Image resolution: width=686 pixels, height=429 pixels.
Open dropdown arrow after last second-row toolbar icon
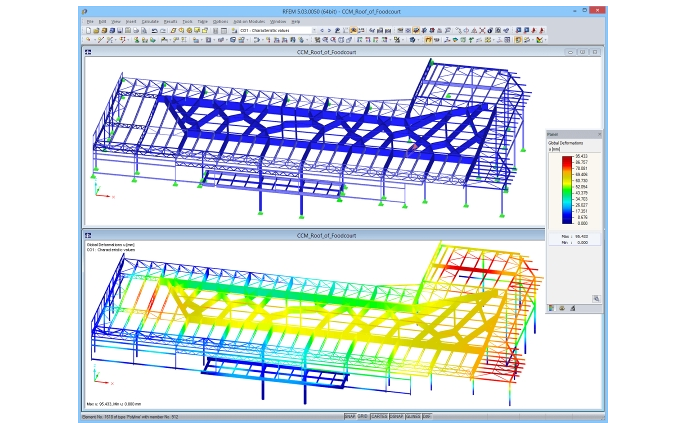pos(545,40)
